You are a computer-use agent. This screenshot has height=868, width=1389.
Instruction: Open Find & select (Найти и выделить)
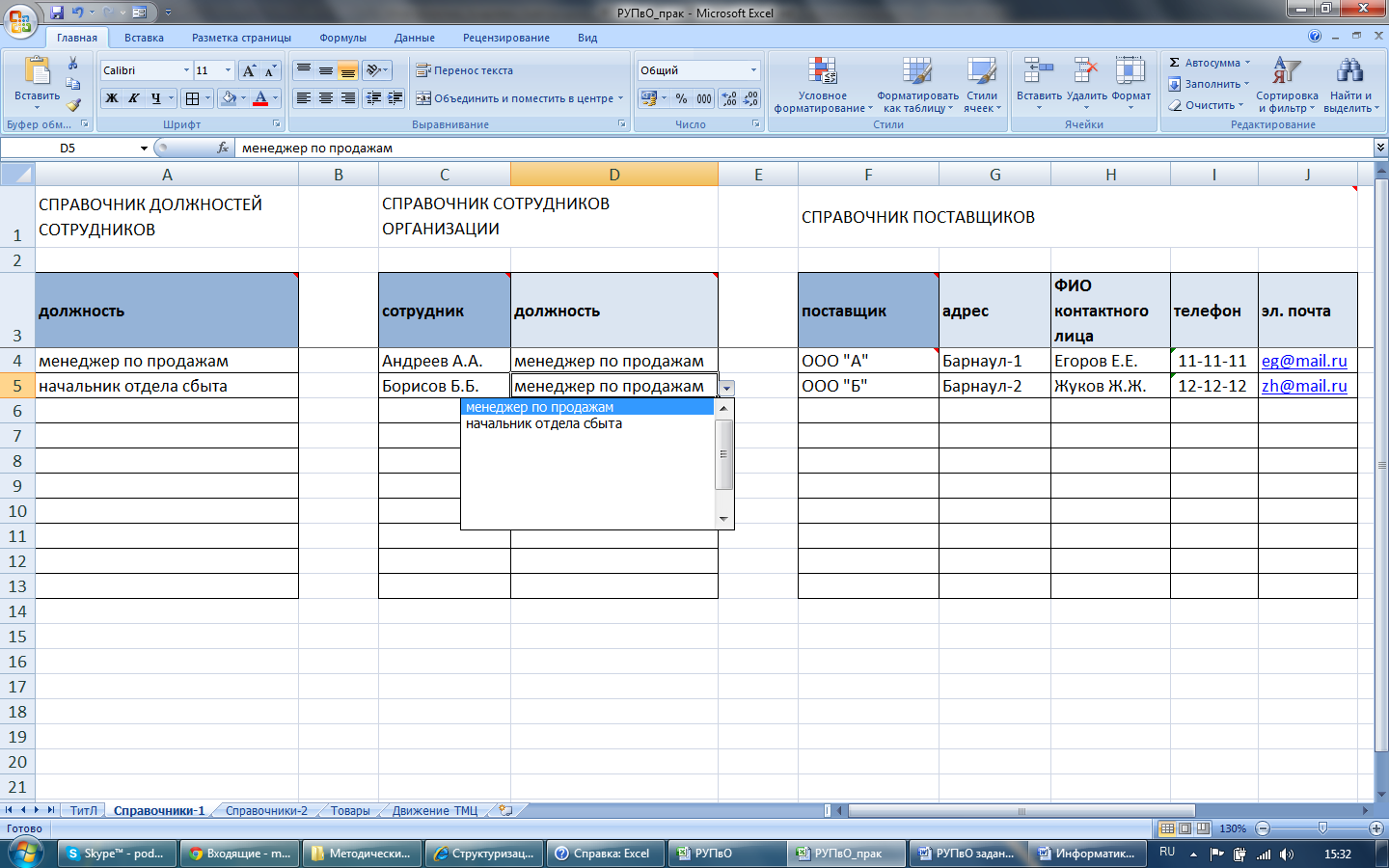pos(1350,85)
